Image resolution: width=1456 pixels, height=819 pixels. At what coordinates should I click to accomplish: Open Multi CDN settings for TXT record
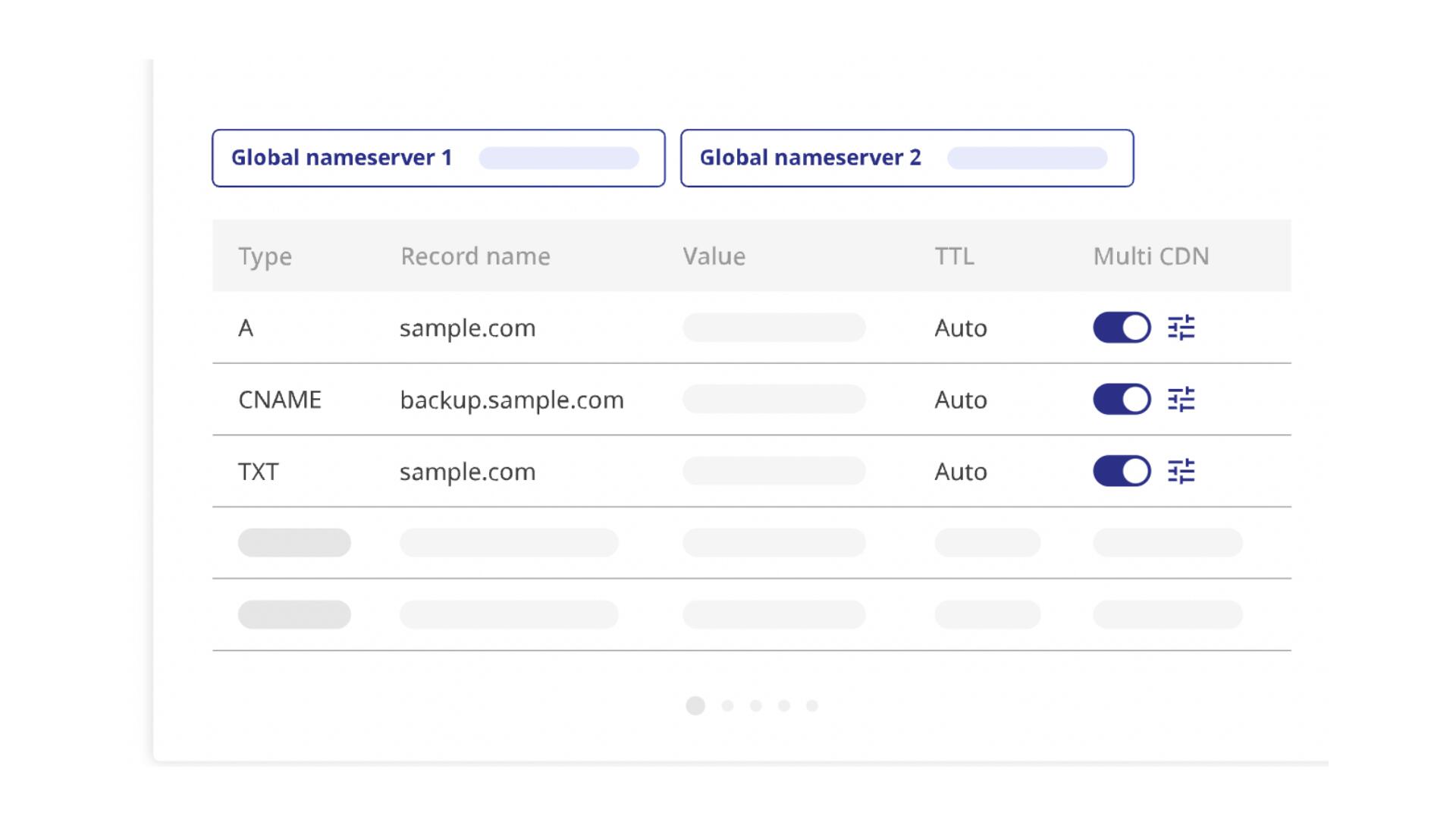point(1181,471)
